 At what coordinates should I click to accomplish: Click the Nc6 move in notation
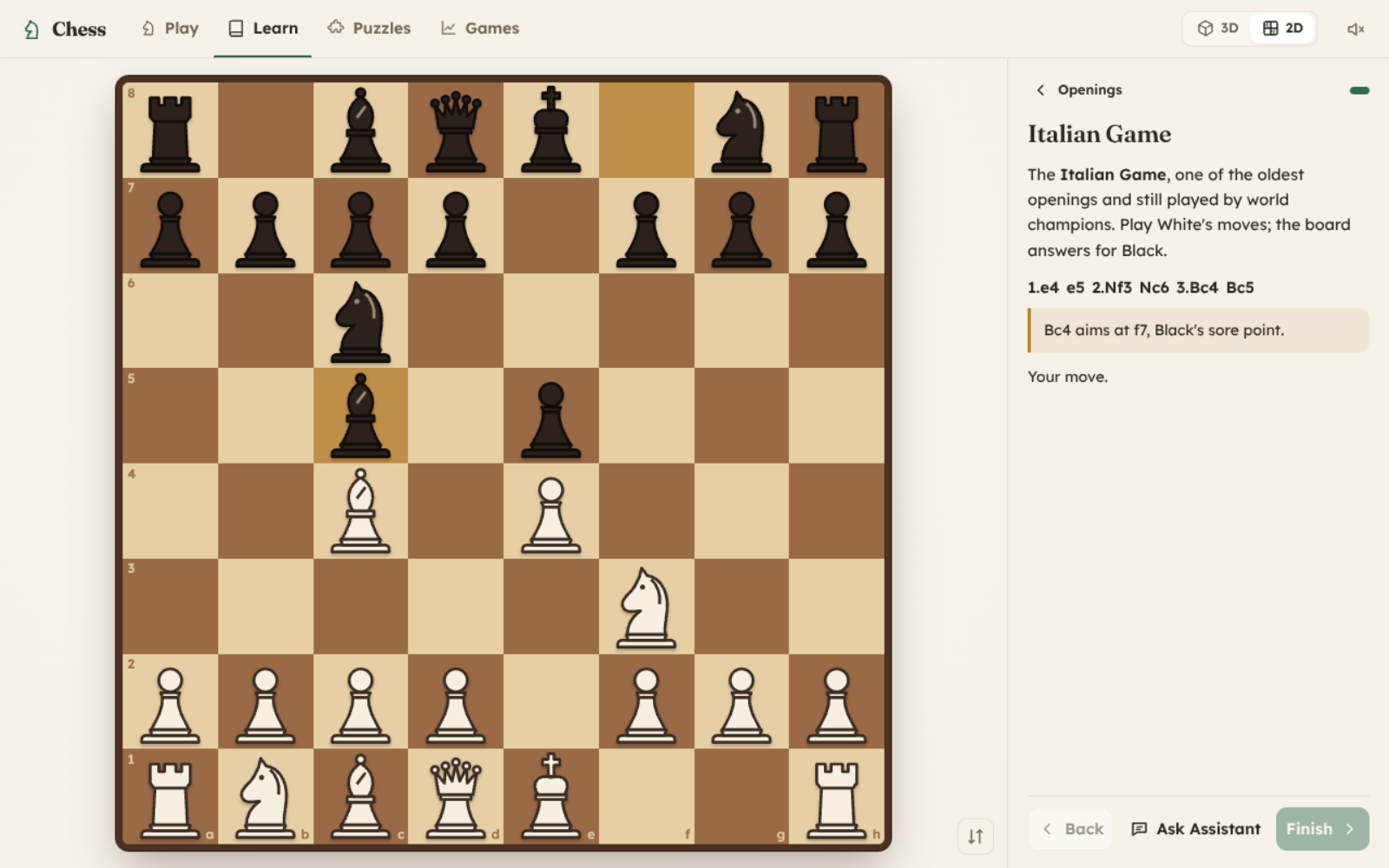click(1154, 287)
